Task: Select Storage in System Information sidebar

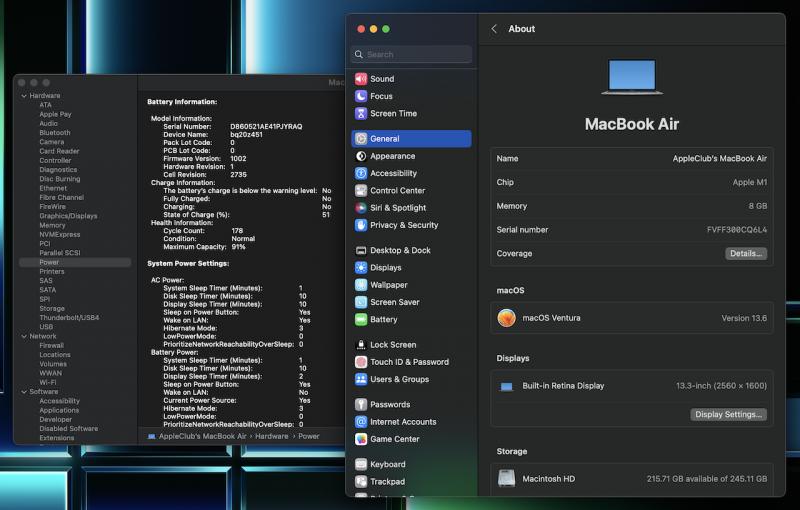Action: (x=52, y=309)
